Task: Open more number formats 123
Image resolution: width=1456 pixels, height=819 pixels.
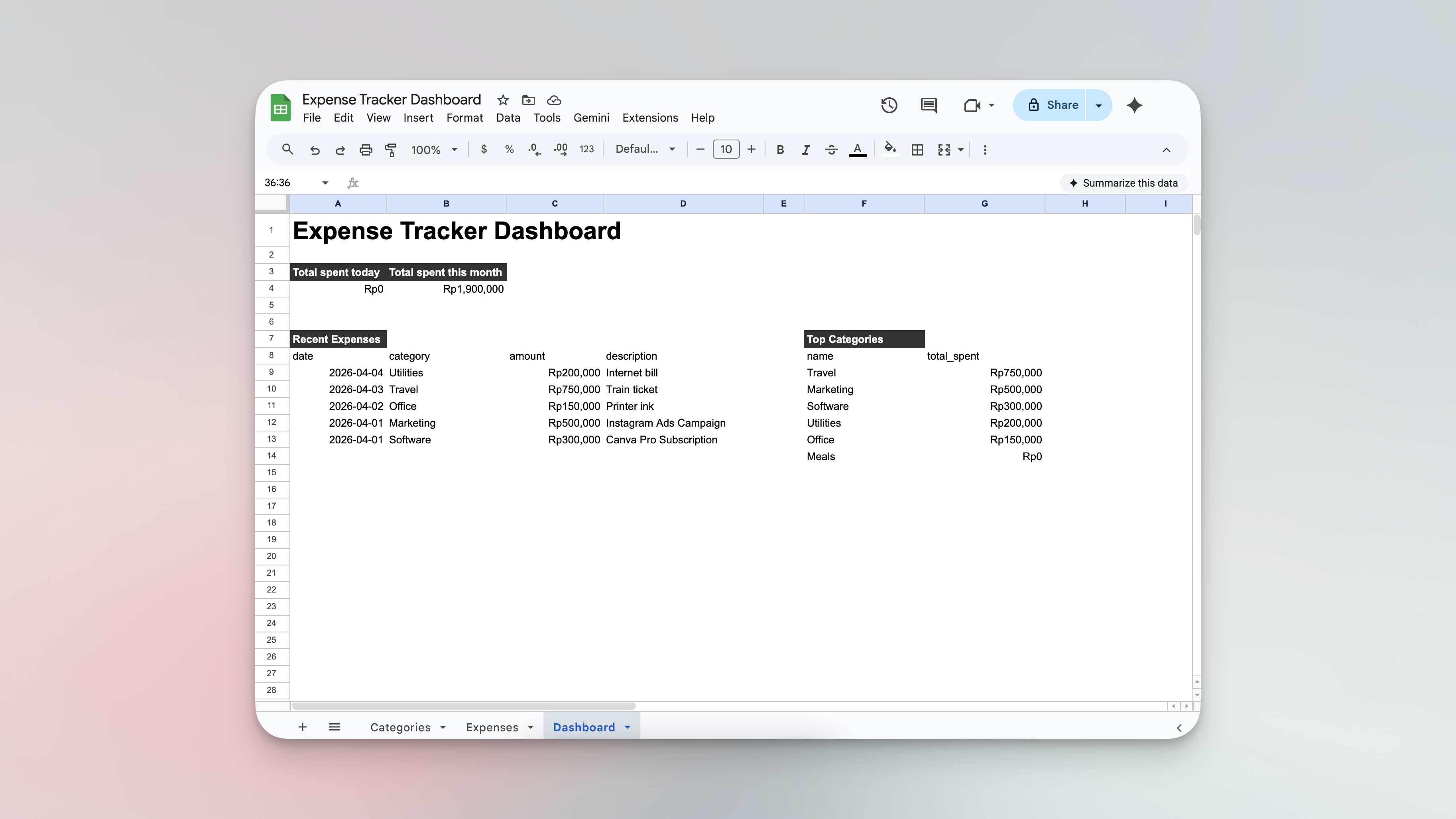Action: point(587,149)
